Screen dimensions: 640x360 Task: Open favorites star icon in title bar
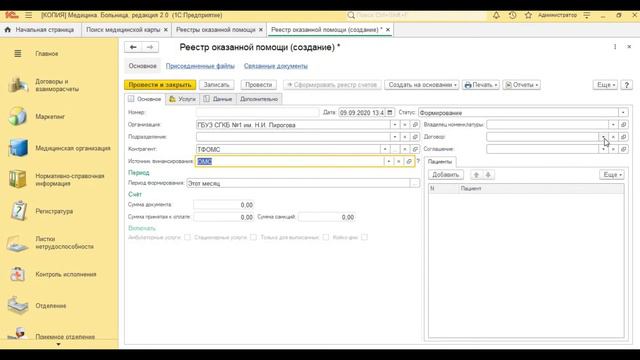528,15
